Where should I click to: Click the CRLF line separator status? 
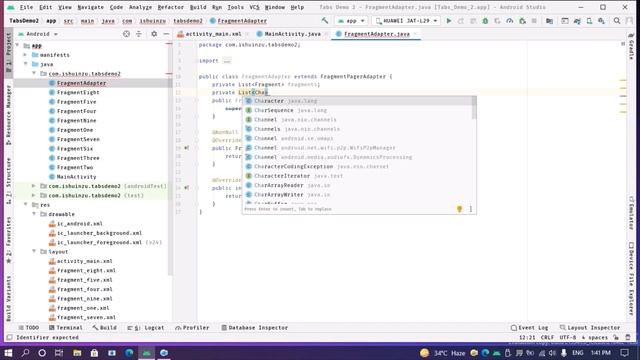click(547, 338)
